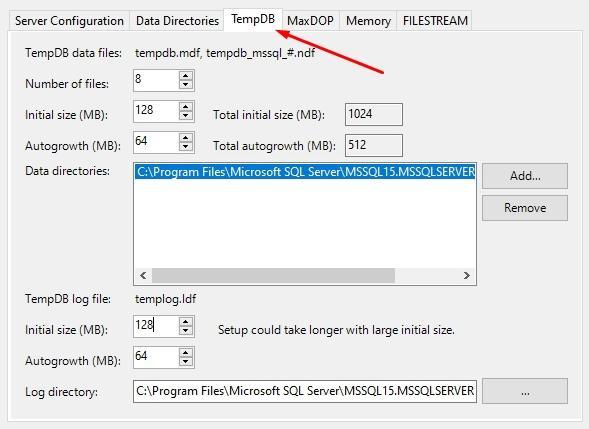Decrease log file Autogrowth down arrow
Image resolution: width=589 pixels, height=429 pixels.
point(186,362)
